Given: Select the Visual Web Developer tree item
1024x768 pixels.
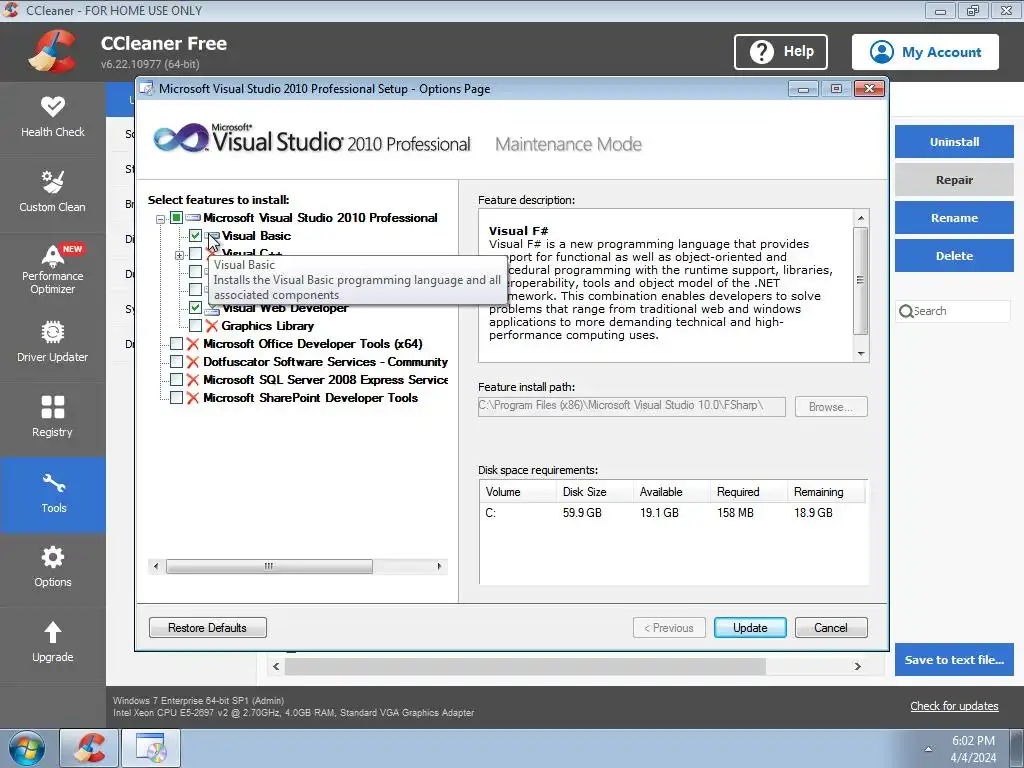Looking at the screenshot, I should pyautogui.click(x=285, y=309).
